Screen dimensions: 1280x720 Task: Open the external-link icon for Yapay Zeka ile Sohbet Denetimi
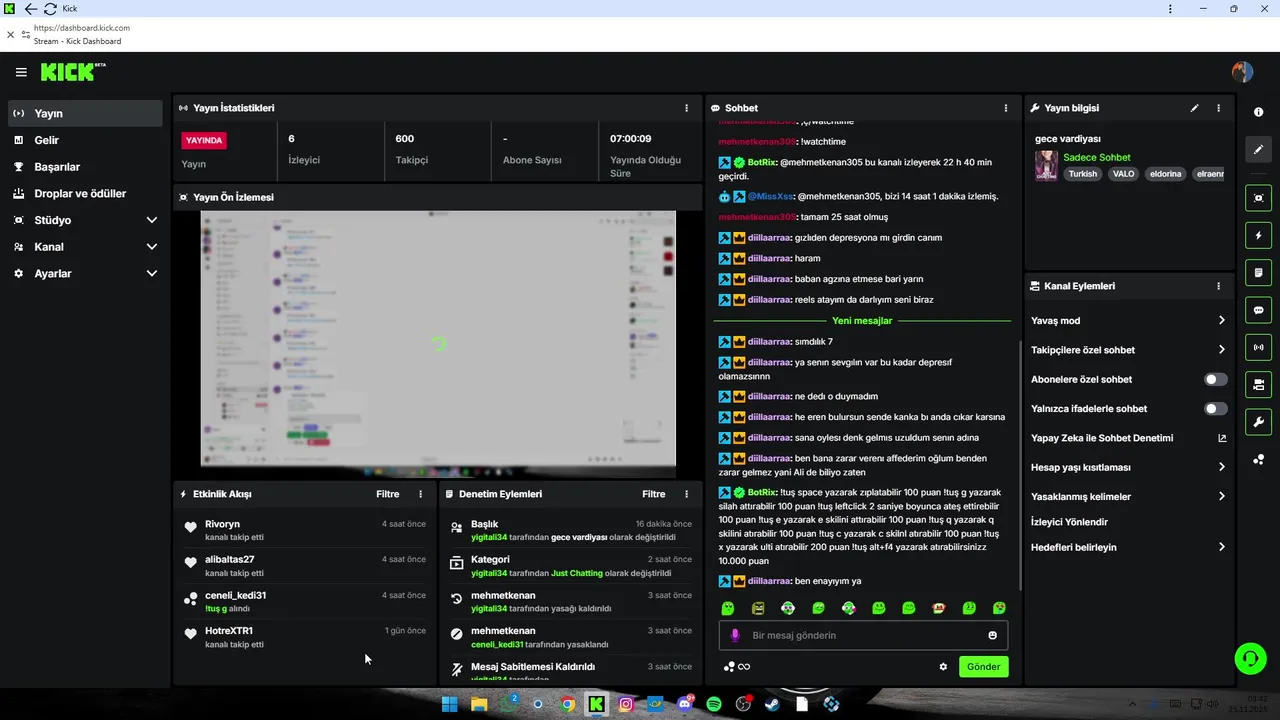click(x=1221, y=438)
